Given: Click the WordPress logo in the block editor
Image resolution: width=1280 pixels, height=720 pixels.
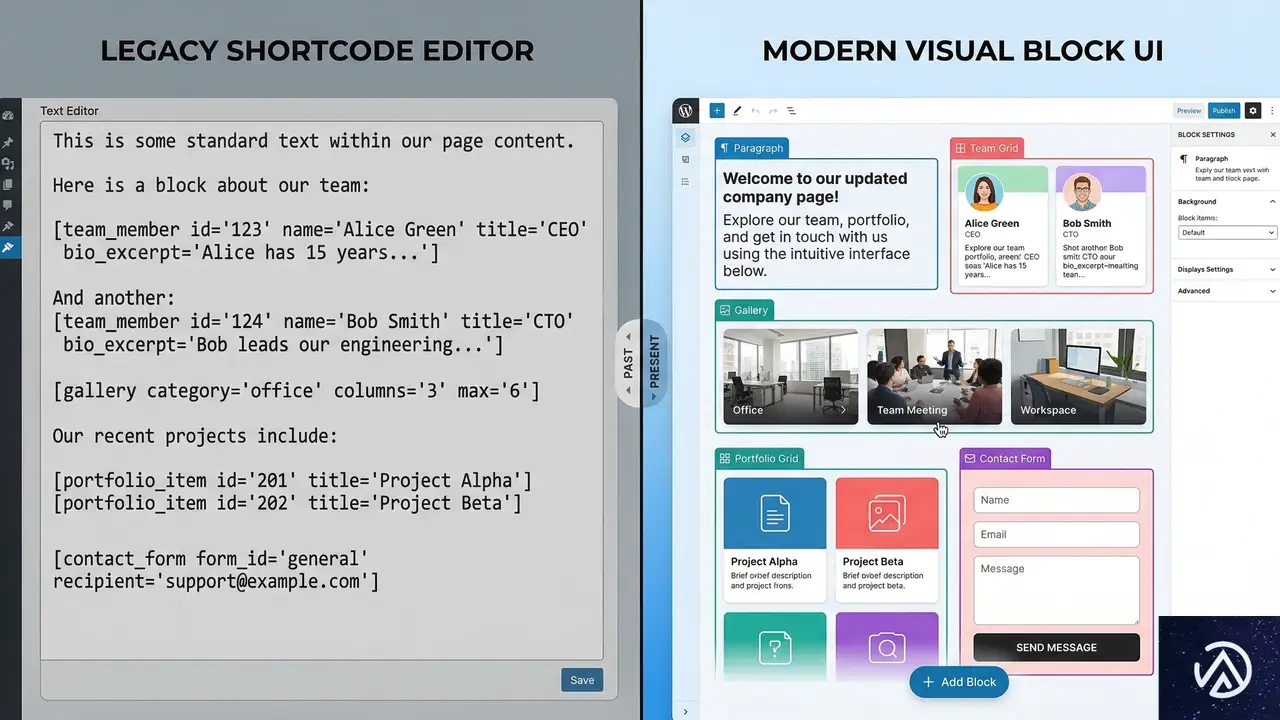Looking at the screenshot, I should click(686, 111).
